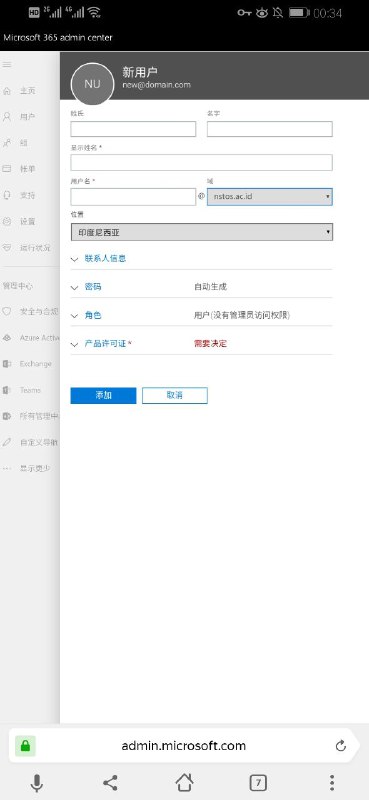Open the browser three-dot overflow menu
This screenshot has width=369, height=800.
[x=332, y=782]
